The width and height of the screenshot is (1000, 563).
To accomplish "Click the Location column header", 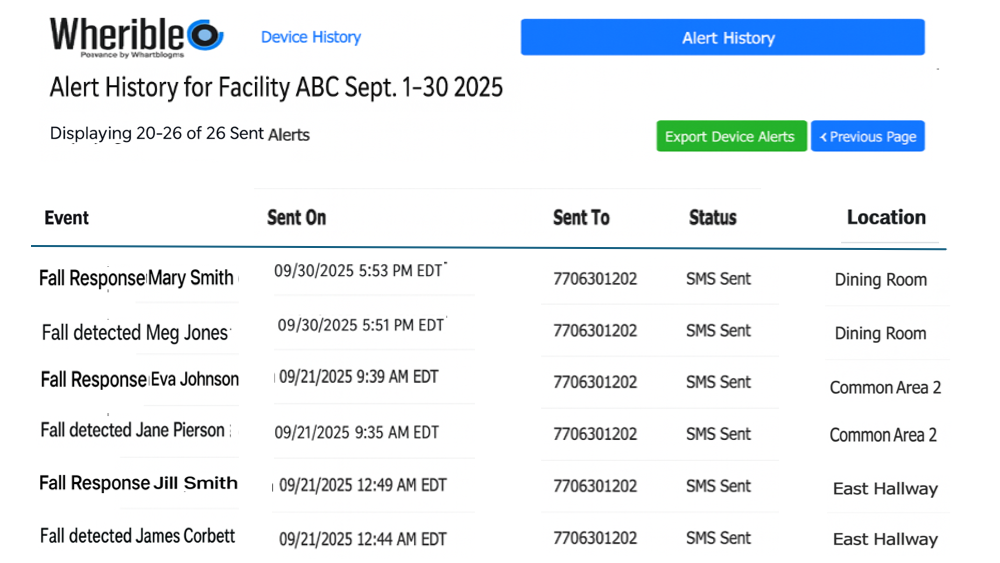I will pos(886,217).
